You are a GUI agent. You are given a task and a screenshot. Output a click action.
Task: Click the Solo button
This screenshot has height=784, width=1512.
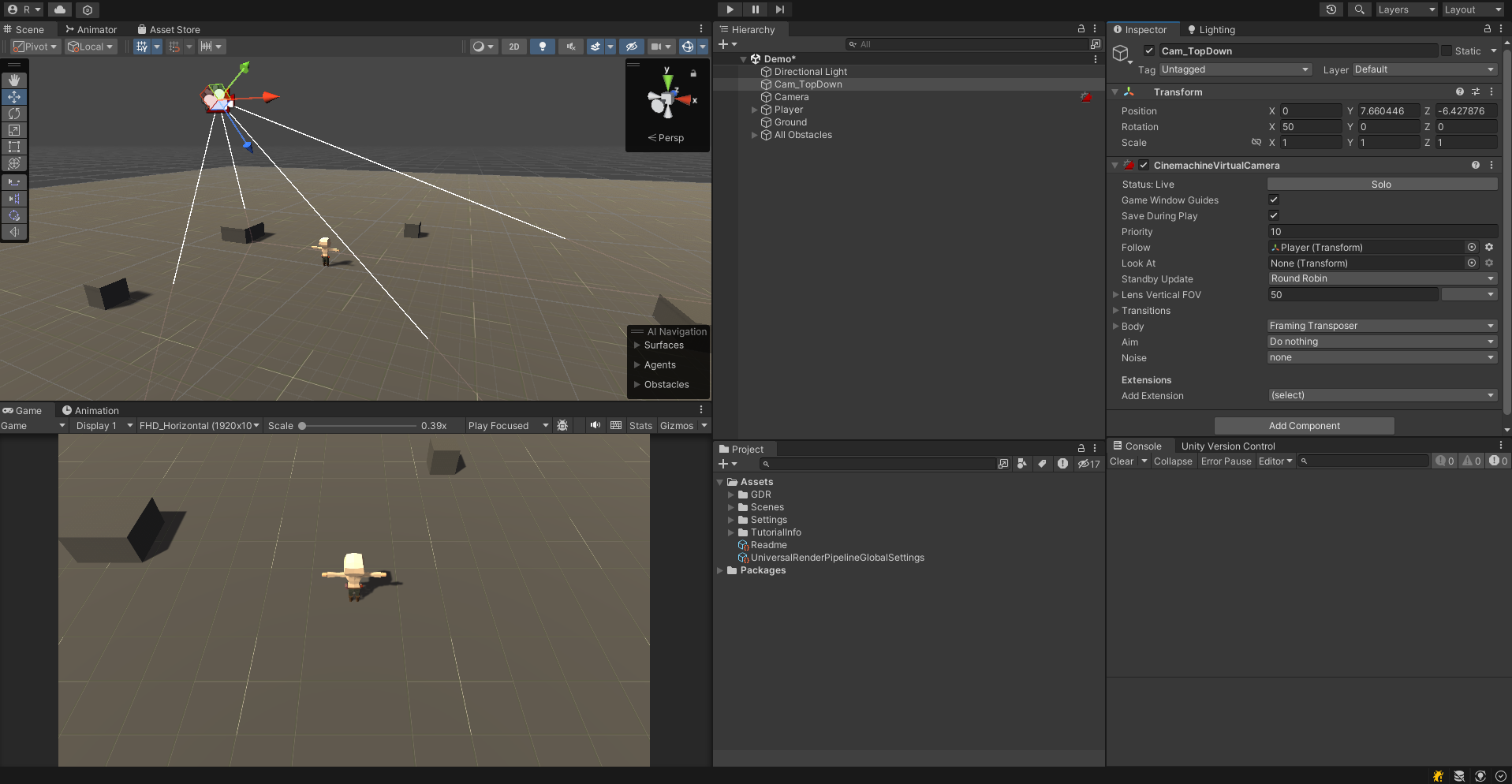pyautogui.click(x=1381, y=184)
